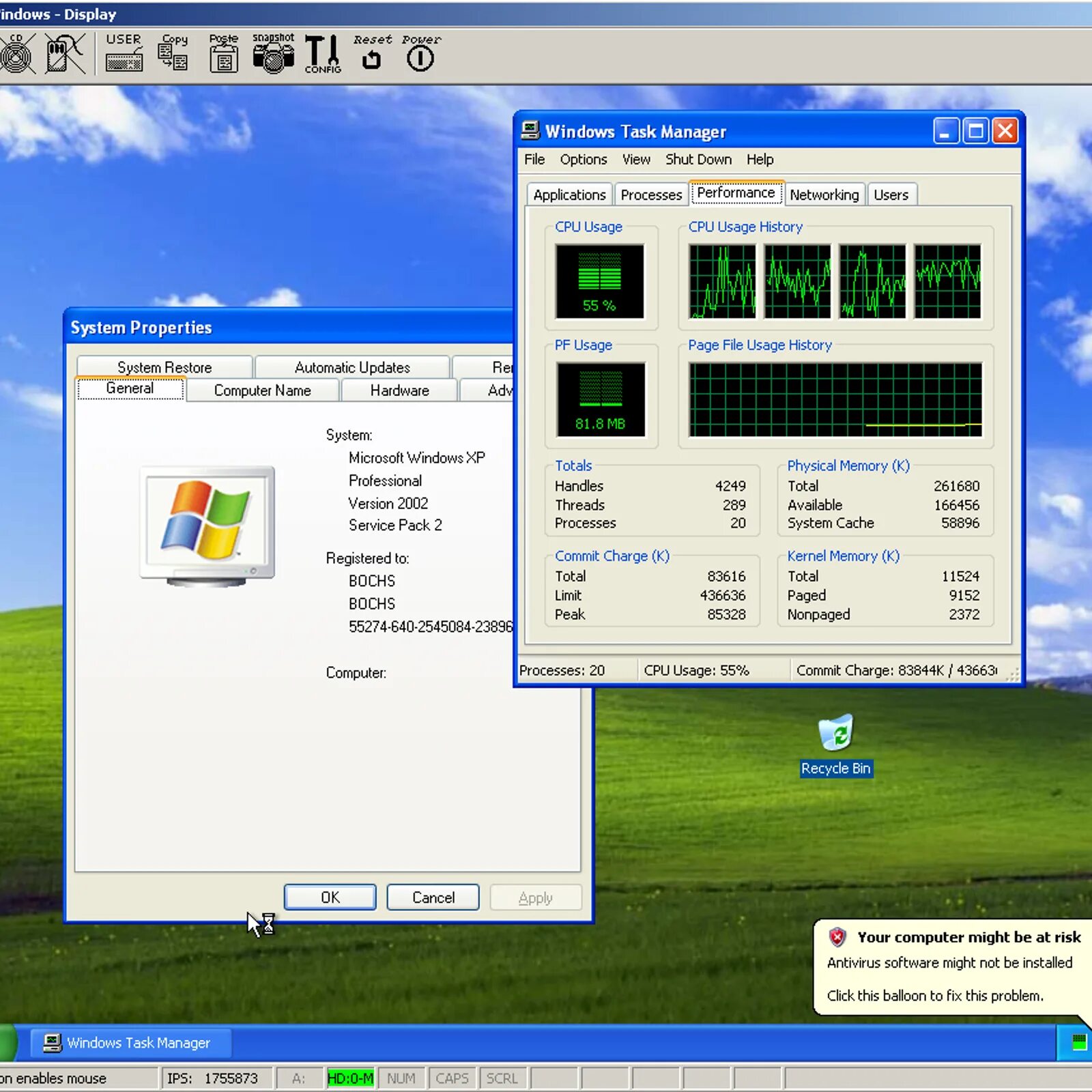Screen dimensions: 1092x1092
Task: Click the Threads value 289
Action: (x=734, y=505)
